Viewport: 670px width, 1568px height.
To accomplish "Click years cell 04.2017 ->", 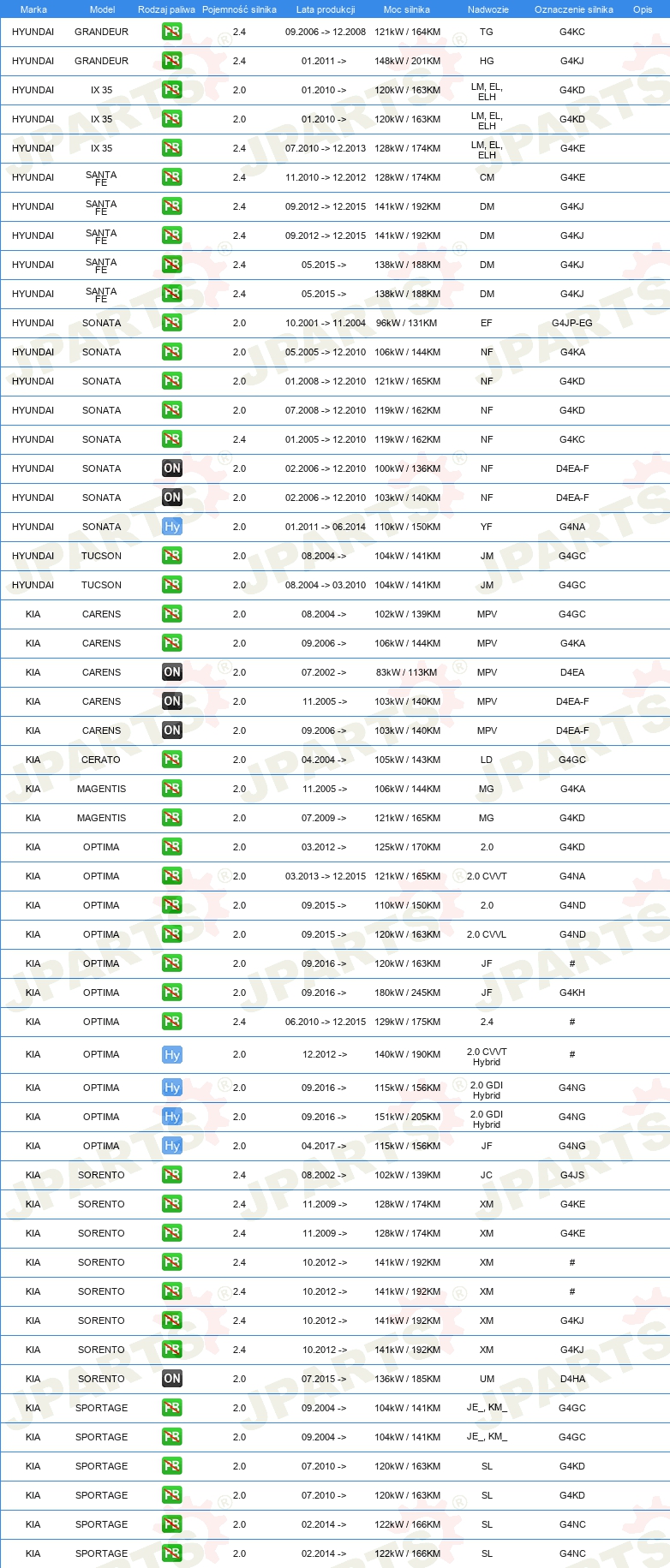I will [x=324, y=1146].
